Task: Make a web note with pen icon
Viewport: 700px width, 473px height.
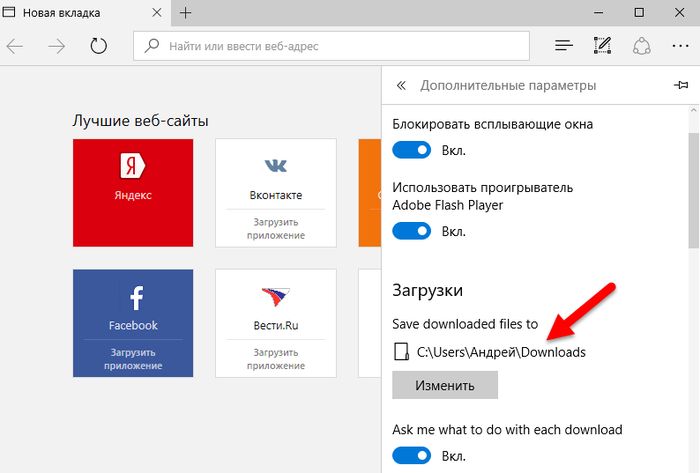Action: 602,46
